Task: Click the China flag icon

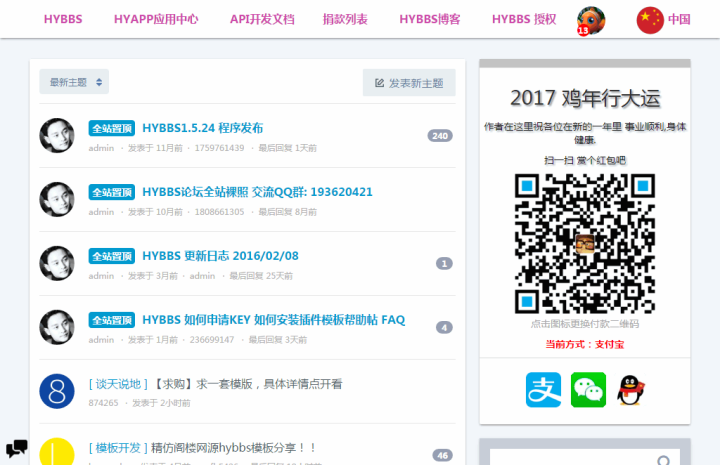Action: point(650,20)
